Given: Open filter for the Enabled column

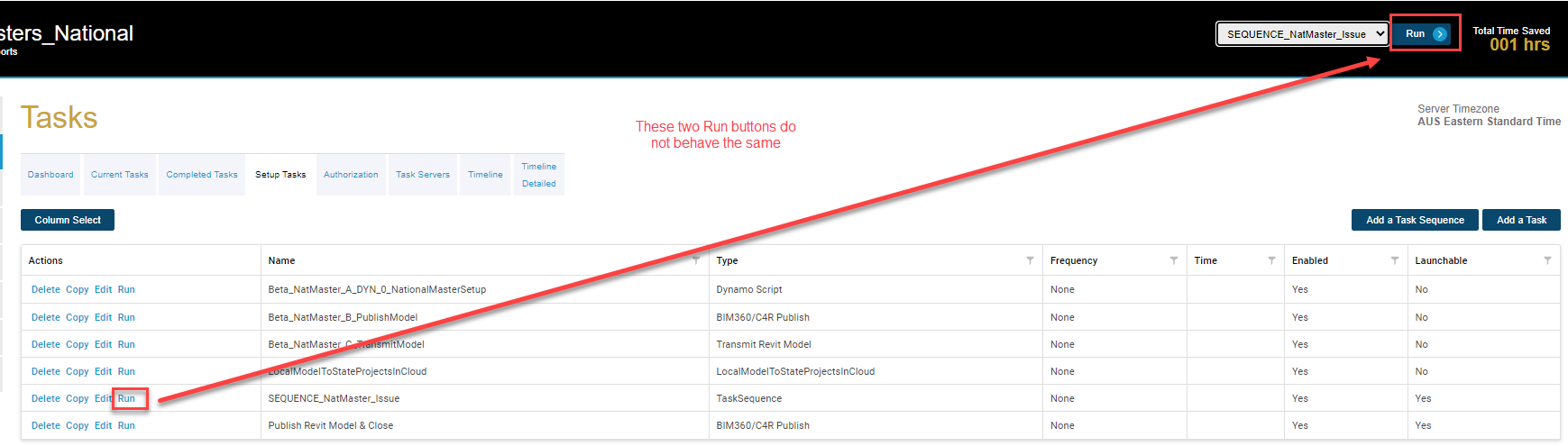Looking at the screenshot, I should click(1394, 260).
